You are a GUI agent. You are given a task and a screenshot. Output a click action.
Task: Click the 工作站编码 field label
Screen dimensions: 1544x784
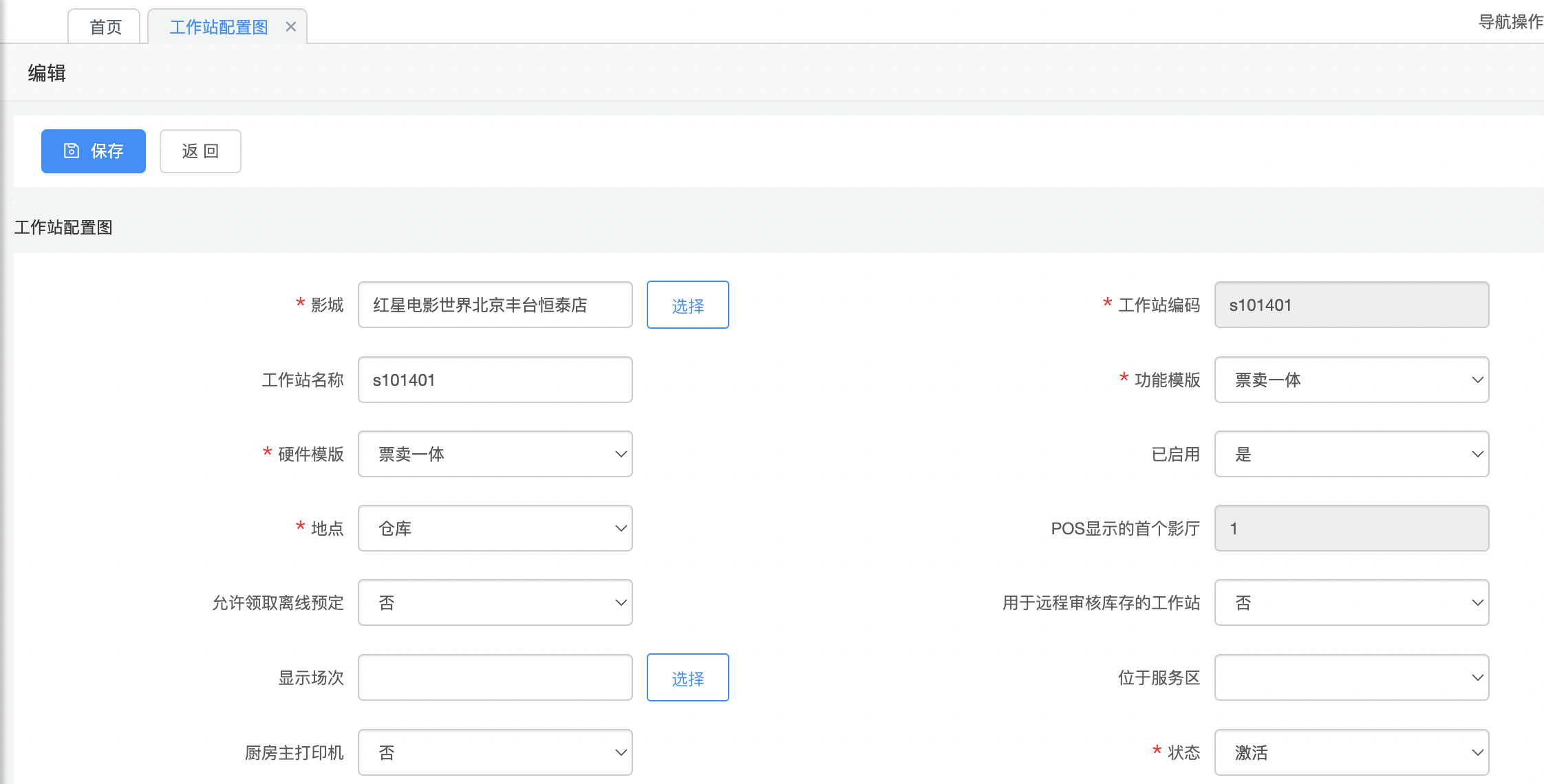click(x=1159, y=305)
